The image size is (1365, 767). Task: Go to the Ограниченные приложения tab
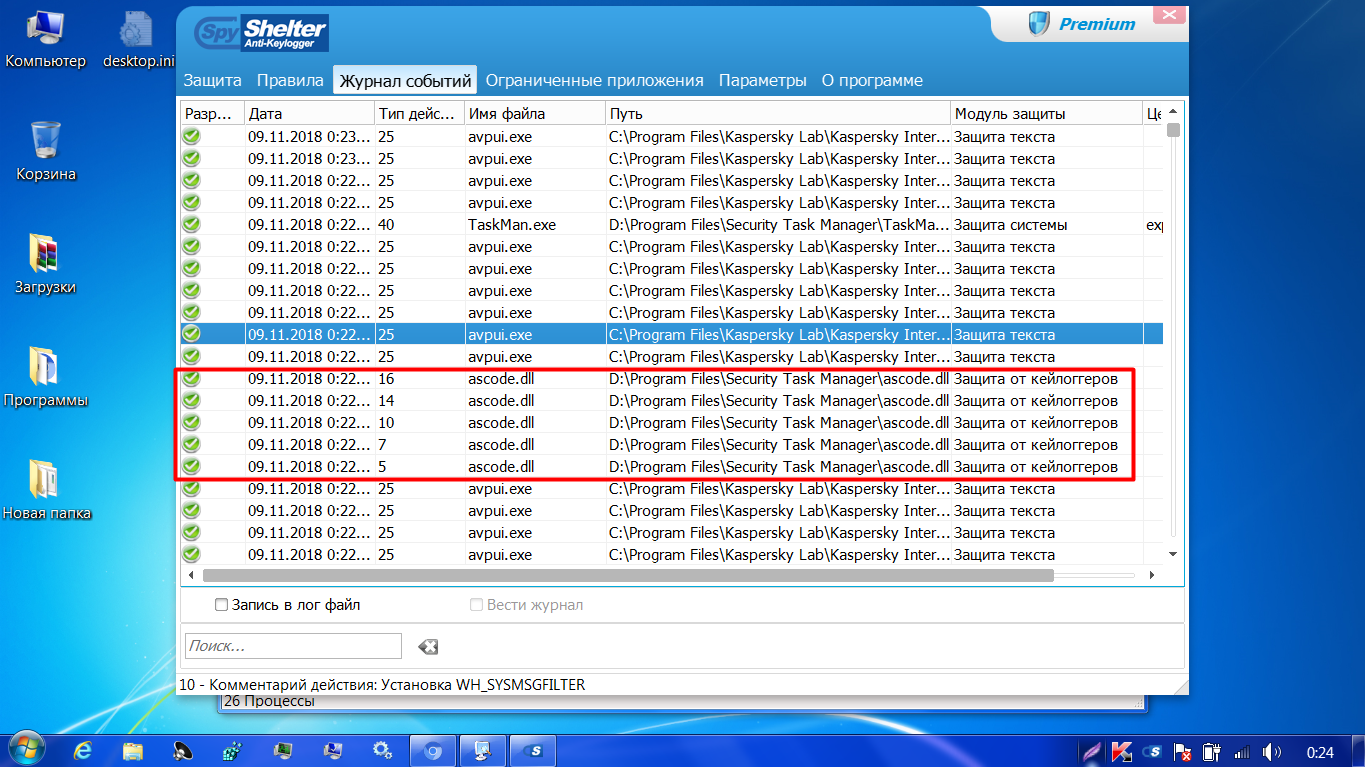click(x=595, y=80)
